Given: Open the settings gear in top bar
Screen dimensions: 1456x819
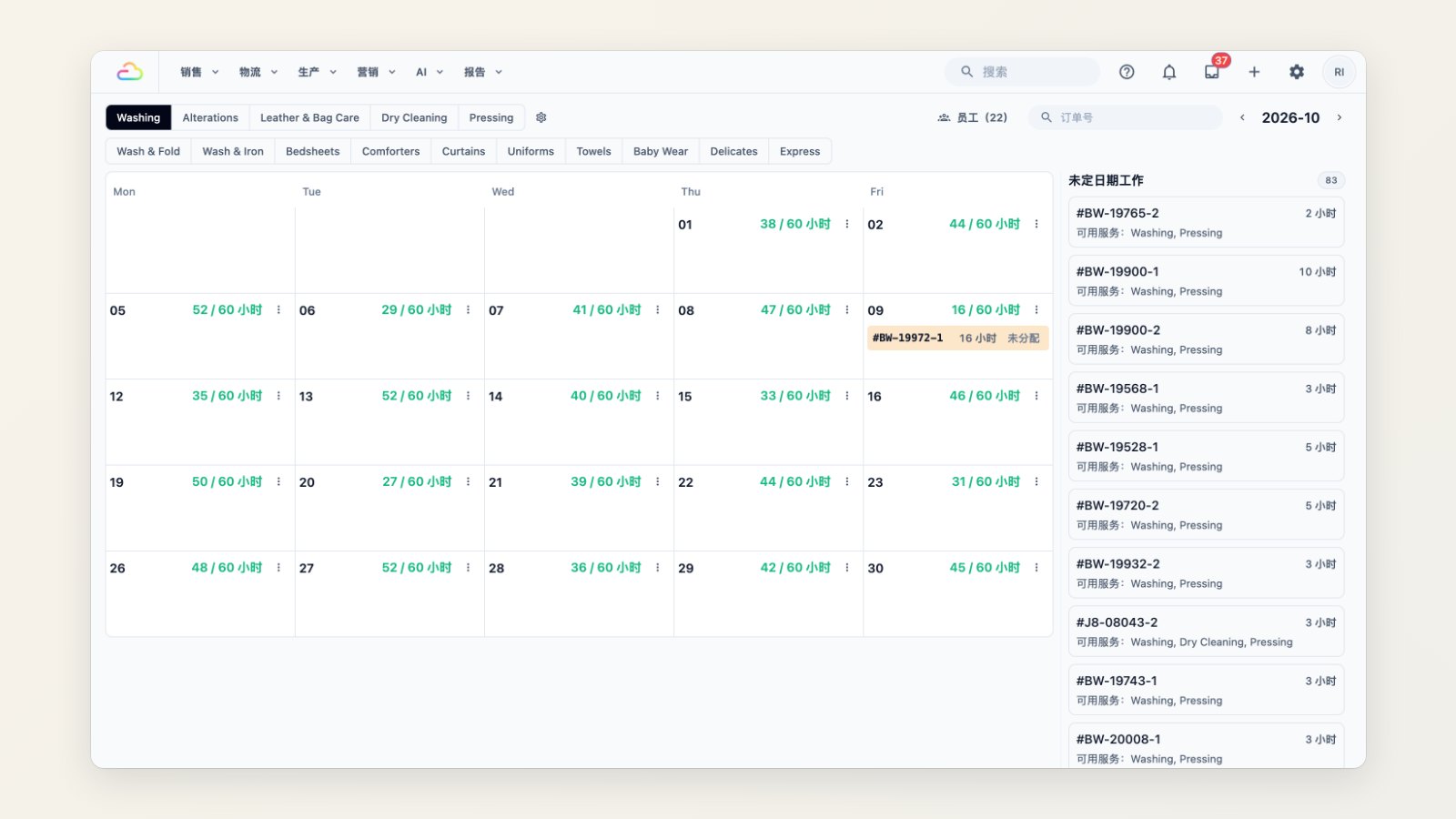Looking at the screenshot, I should click(x=1297, y=72).
